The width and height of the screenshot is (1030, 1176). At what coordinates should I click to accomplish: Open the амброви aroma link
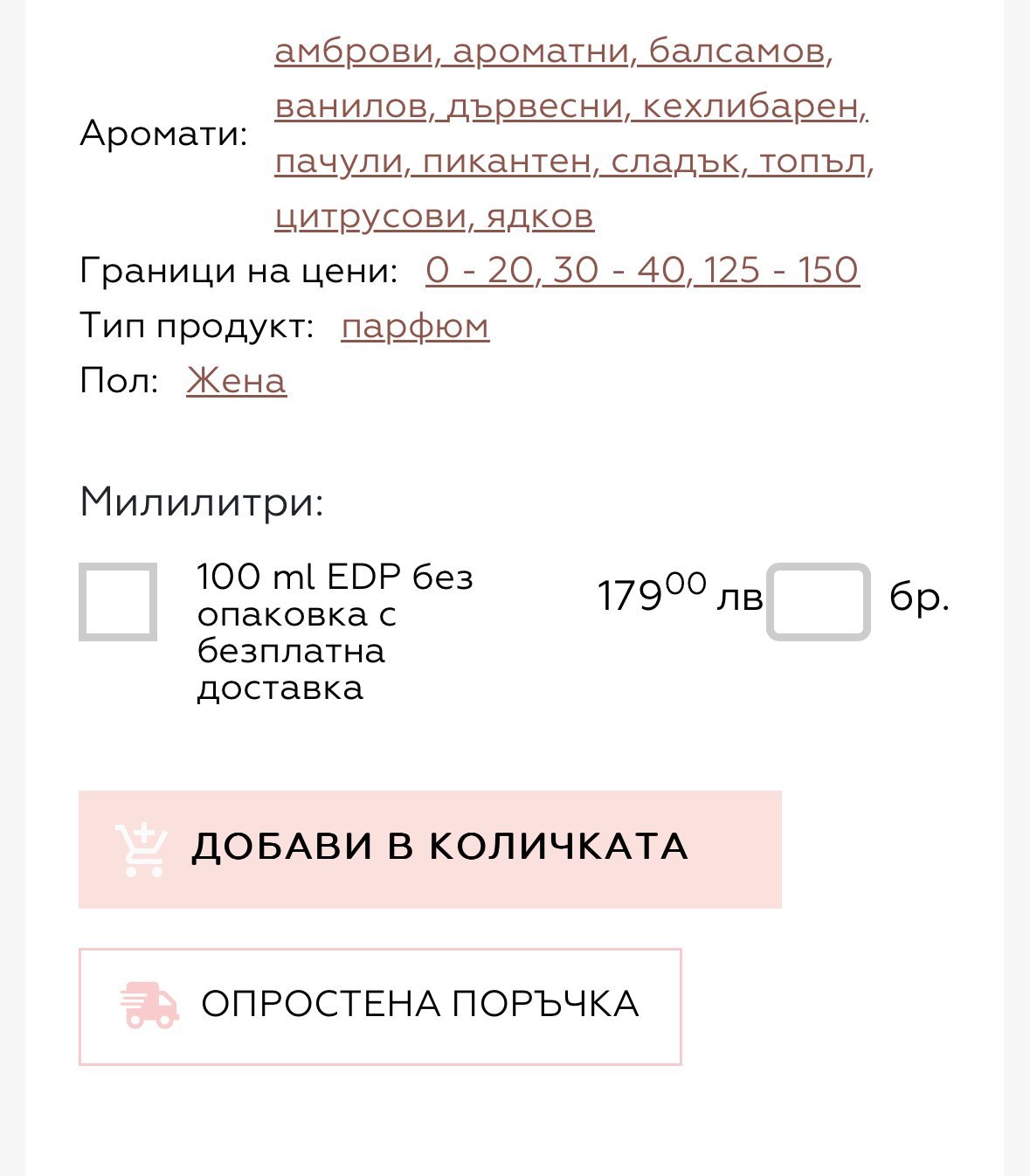pos(354,51)
